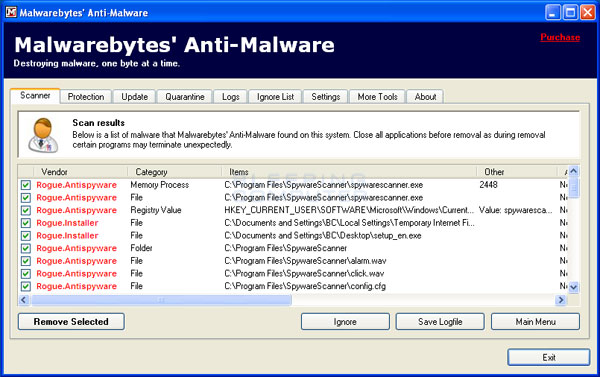Sort results by Items column header
Viewport: 600px width, 377px height.
[x=349, y=172]
